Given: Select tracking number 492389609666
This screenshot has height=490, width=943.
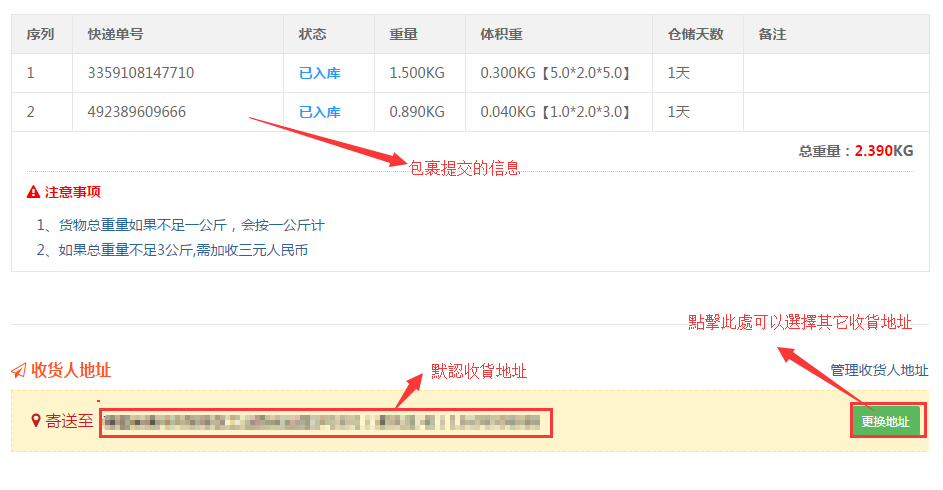Looking at the screenshot, I should point(137,112).
